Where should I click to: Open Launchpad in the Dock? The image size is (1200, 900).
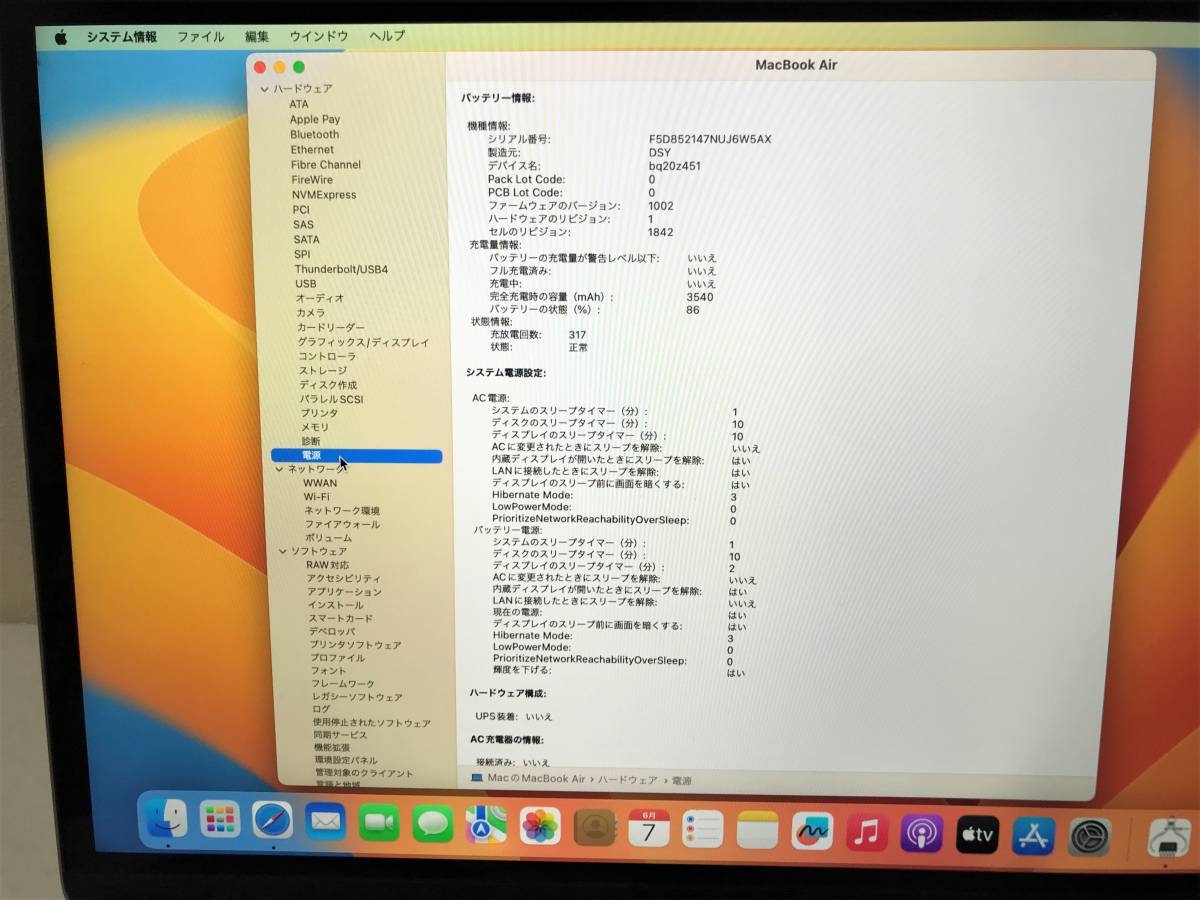[x=219, y=820]
